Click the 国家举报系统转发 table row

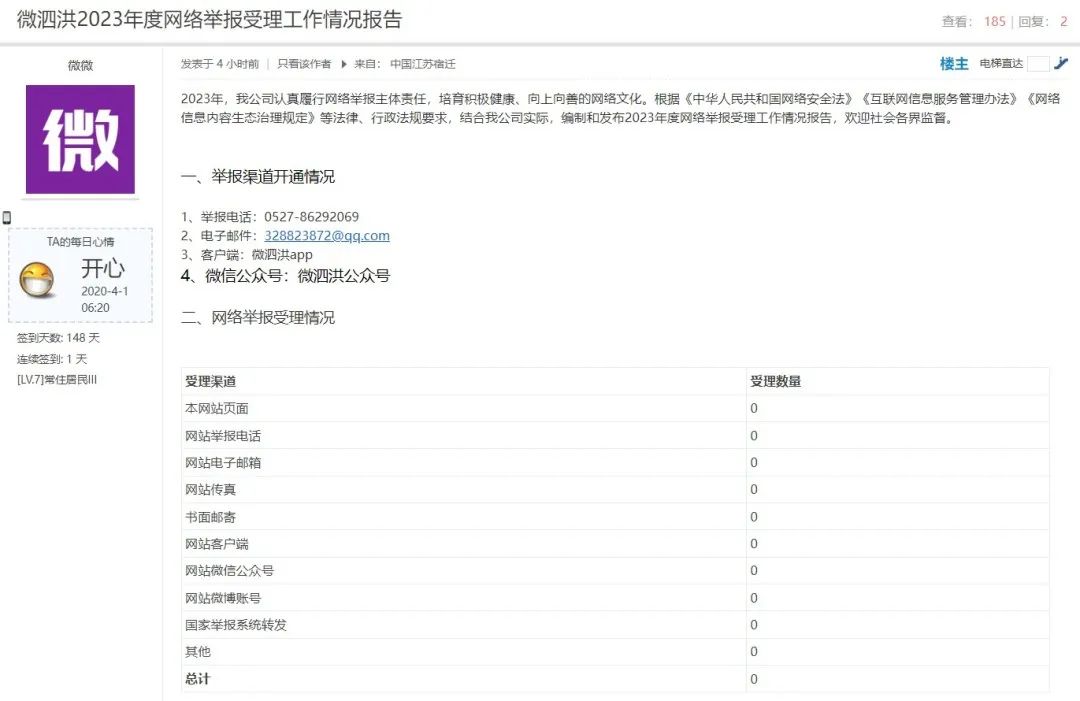[x=236, y=625]
